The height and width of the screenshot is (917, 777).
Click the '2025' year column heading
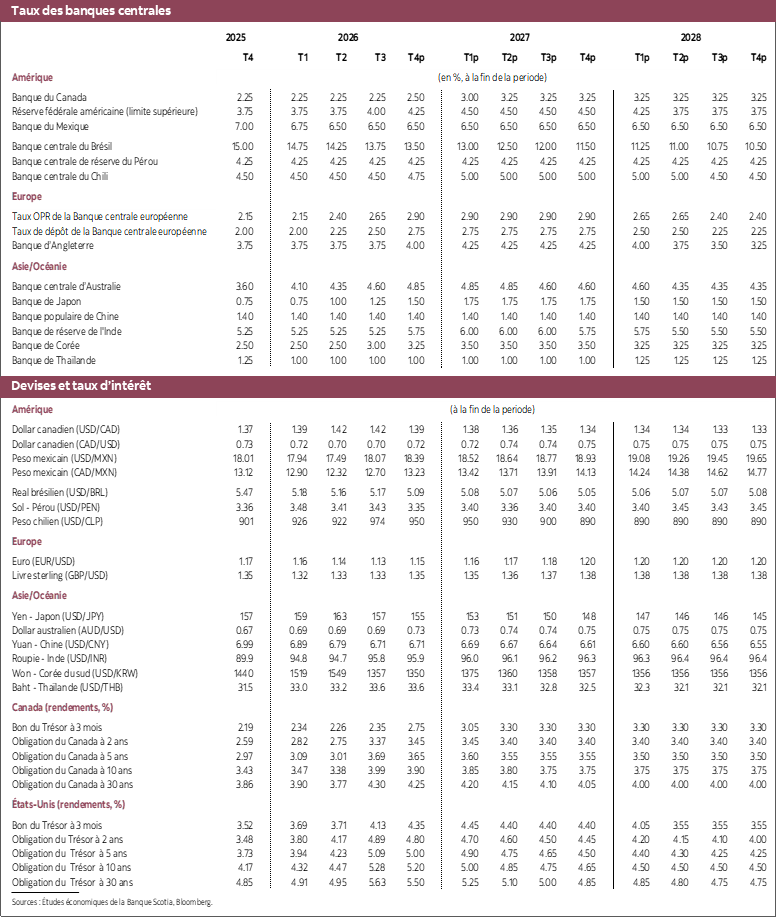(x=236, y=37)
